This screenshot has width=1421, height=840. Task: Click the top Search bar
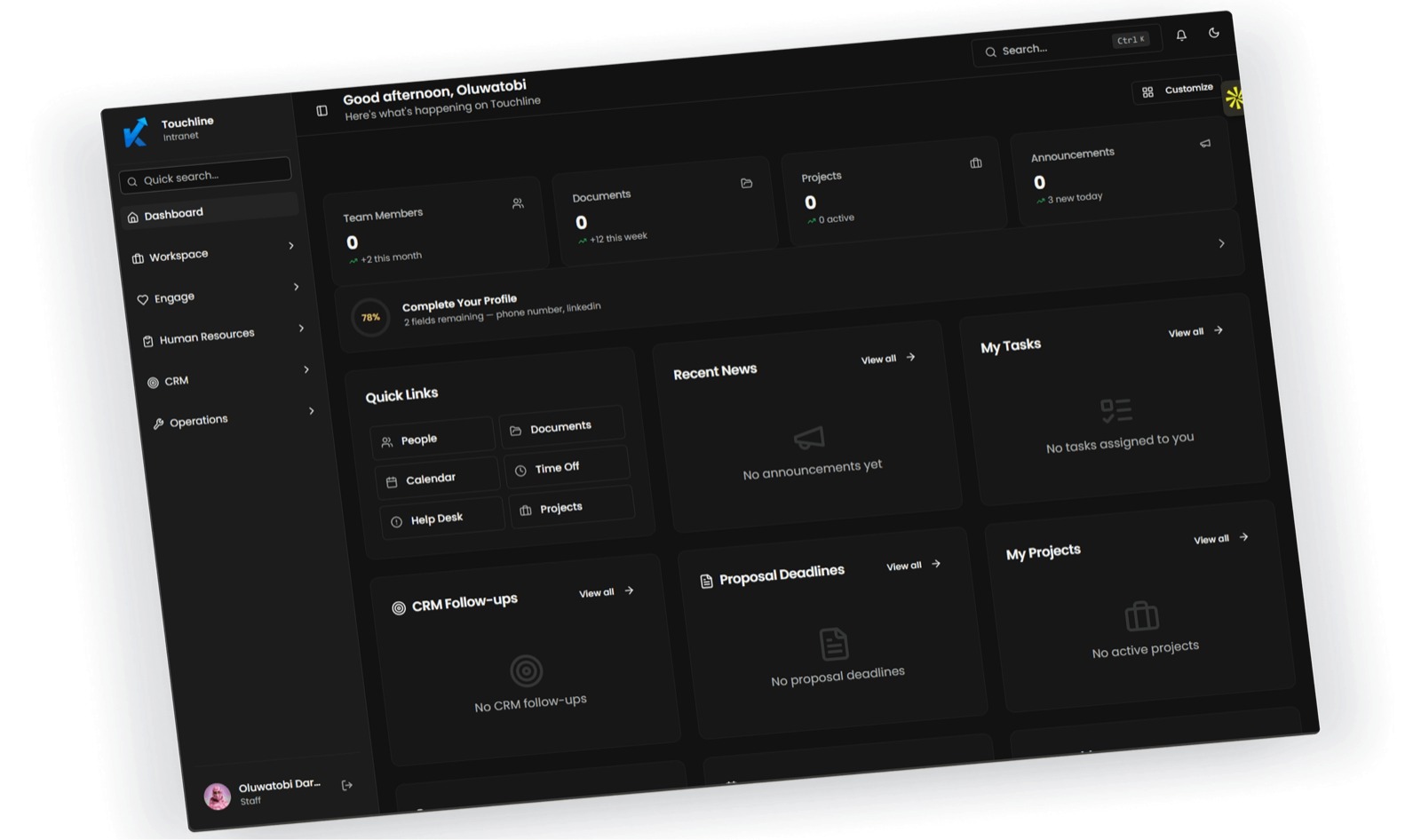tap(1067, 46)
